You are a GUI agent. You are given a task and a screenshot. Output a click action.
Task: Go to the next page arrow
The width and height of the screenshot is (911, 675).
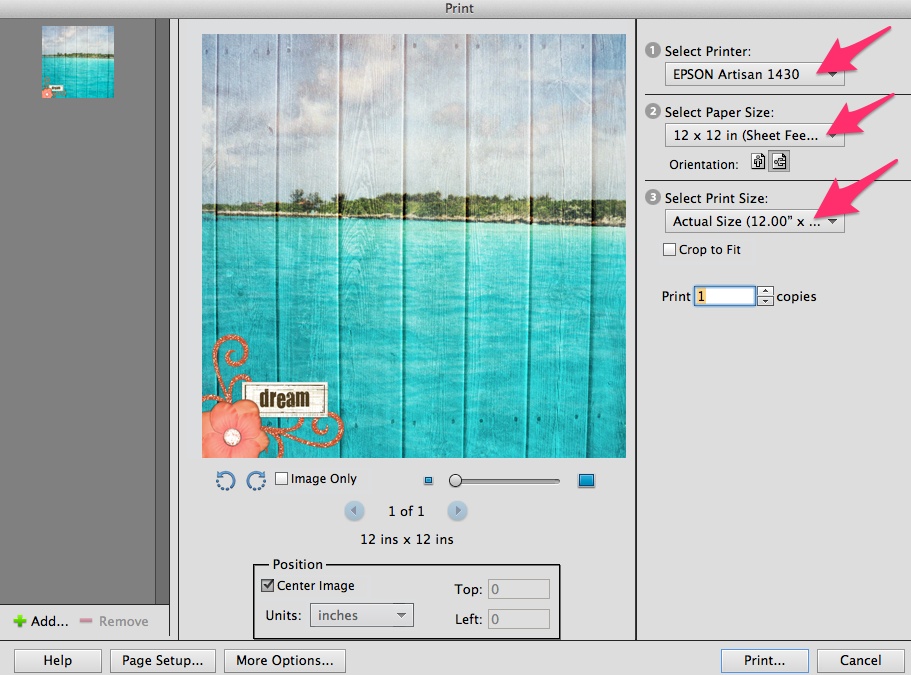[x=457, y=511]
